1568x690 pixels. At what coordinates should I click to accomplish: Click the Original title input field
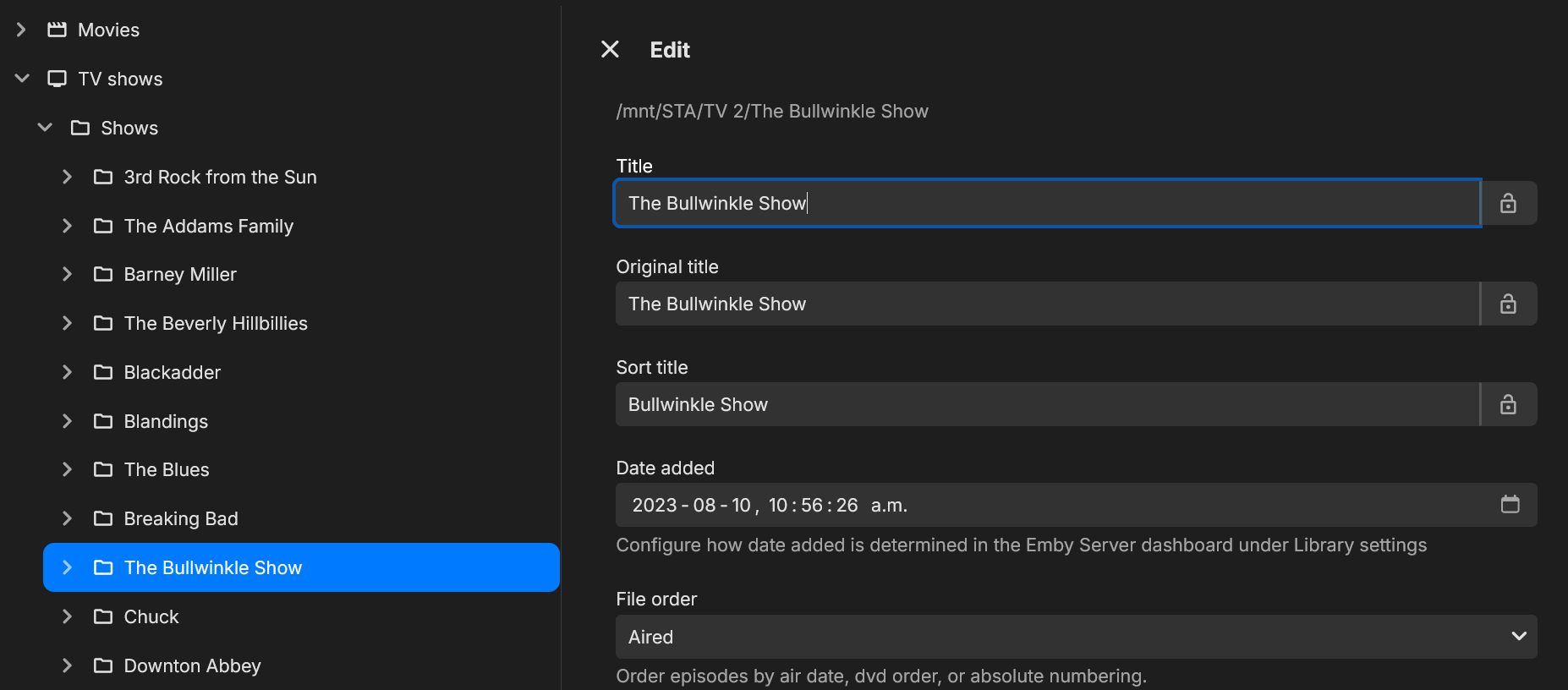click(x=1047, y=304)
